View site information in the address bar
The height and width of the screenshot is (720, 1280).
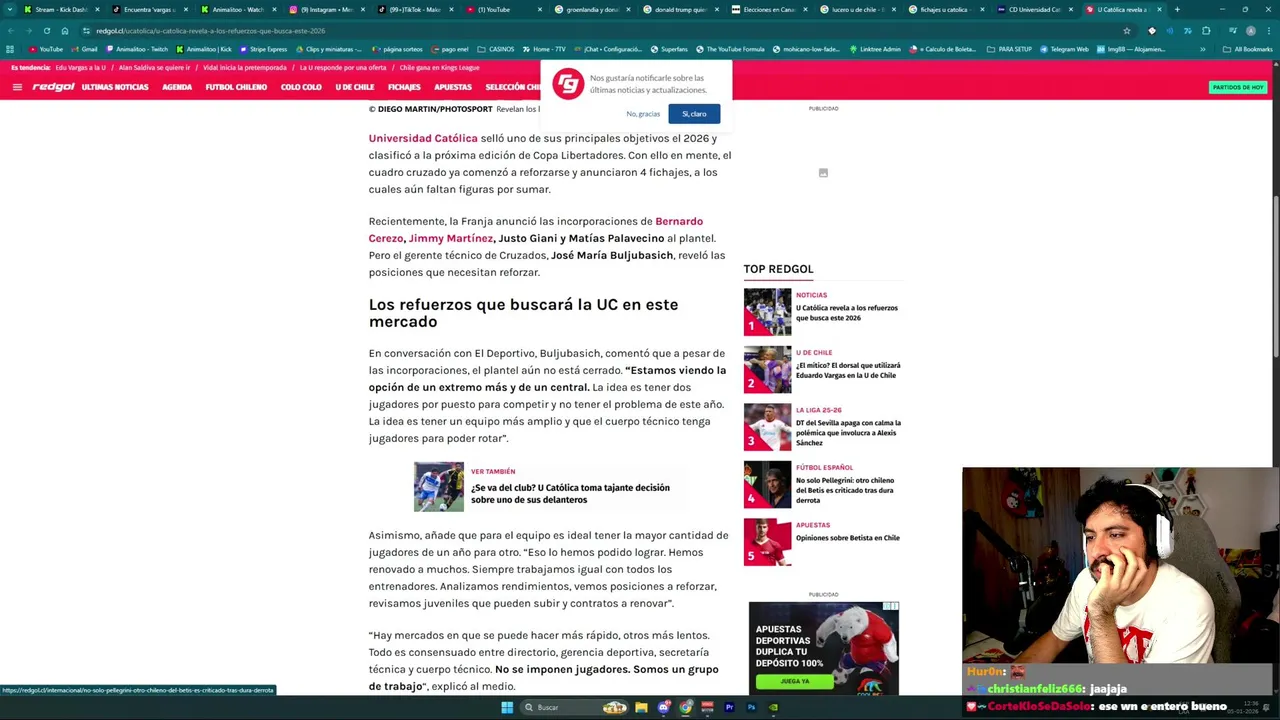coord(87,31)
